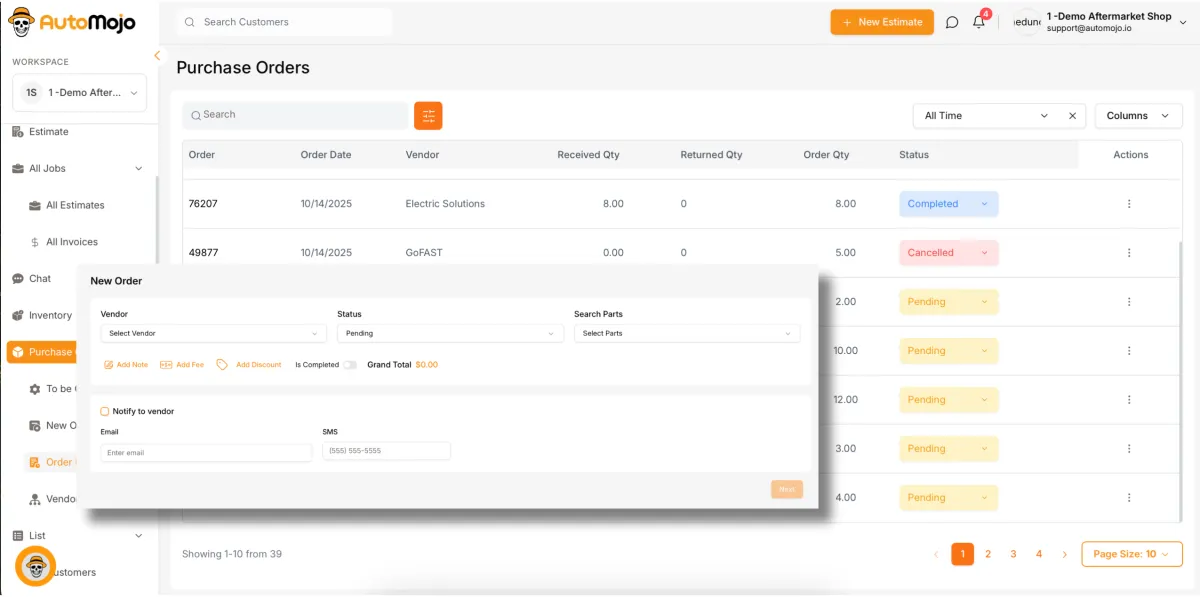Click the Enter email input field

point(206,452)
